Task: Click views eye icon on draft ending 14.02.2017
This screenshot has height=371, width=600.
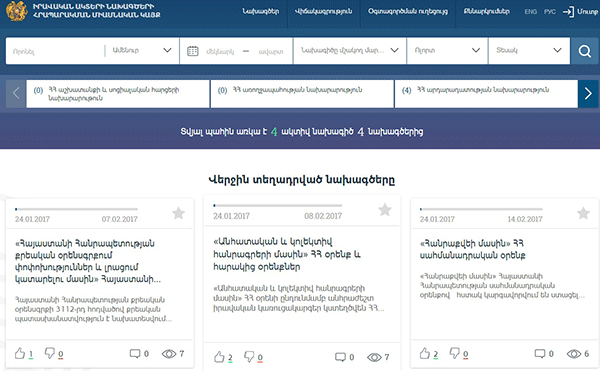Action: 574,354
